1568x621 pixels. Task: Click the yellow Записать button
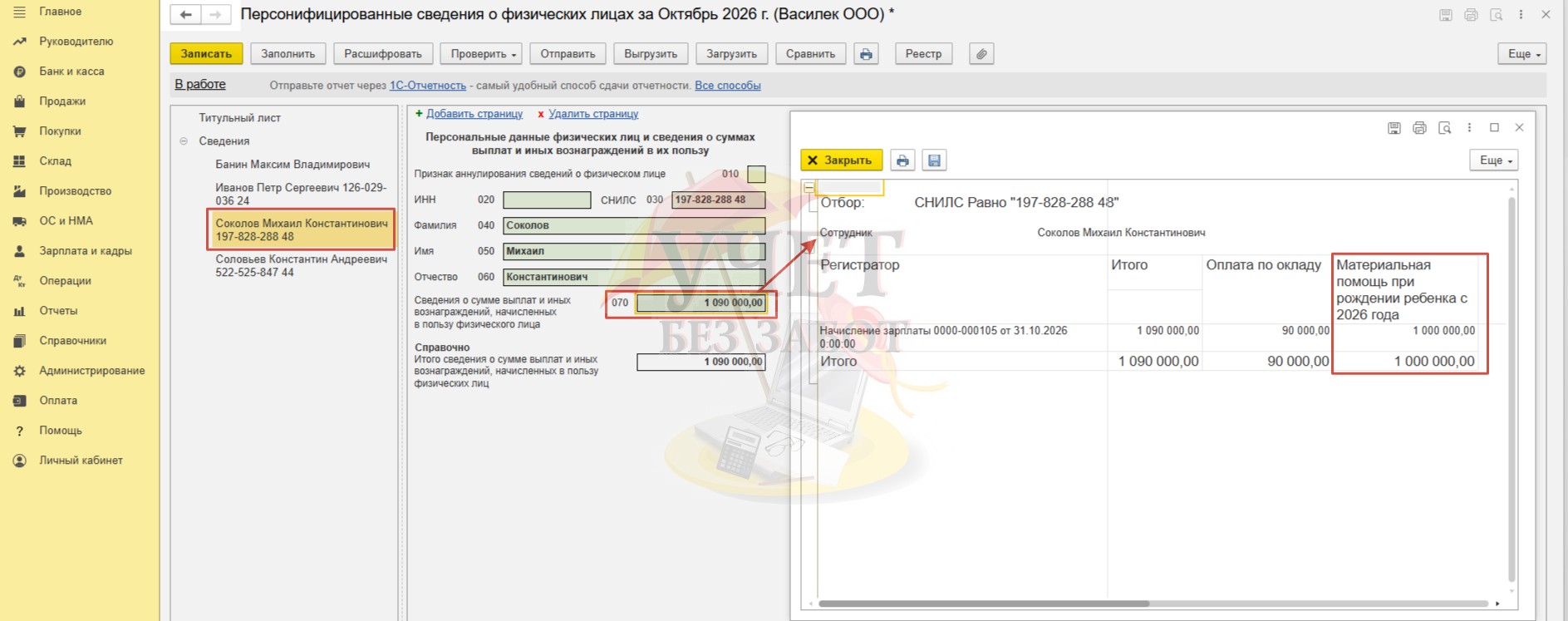coord(206,54)
